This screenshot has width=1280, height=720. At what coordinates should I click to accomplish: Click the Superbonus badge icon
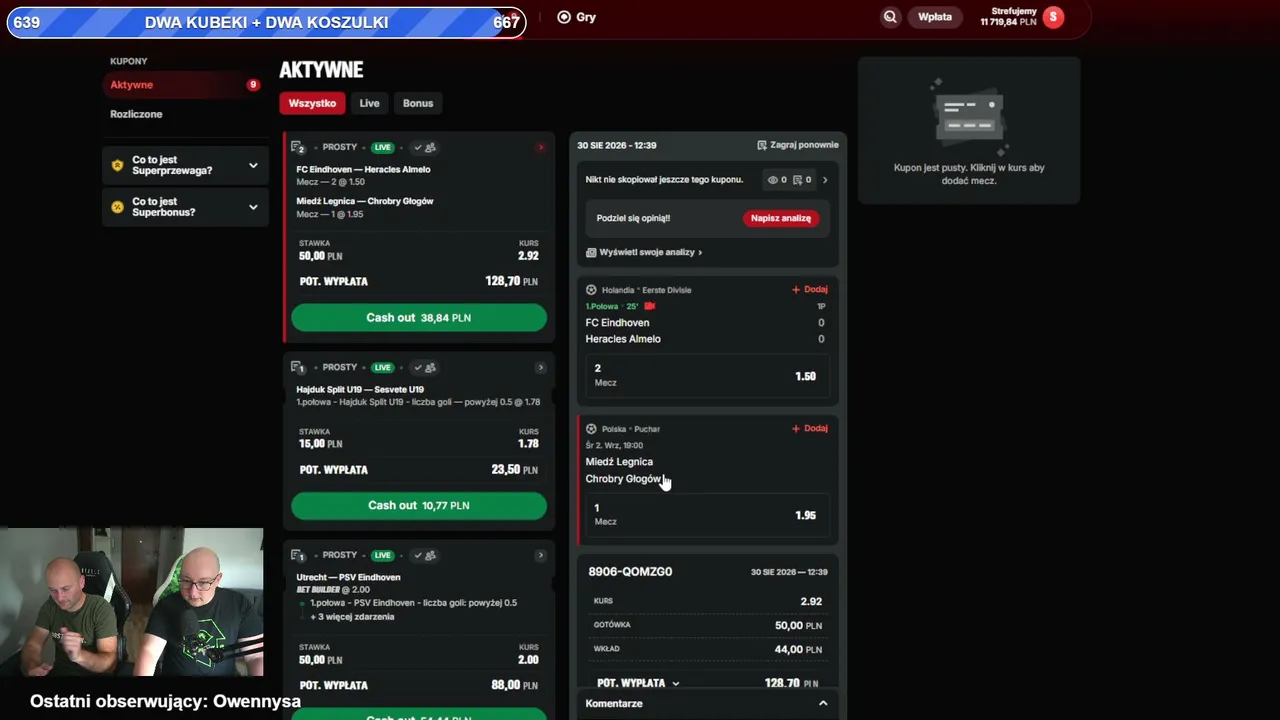click(x=118, y=207)
